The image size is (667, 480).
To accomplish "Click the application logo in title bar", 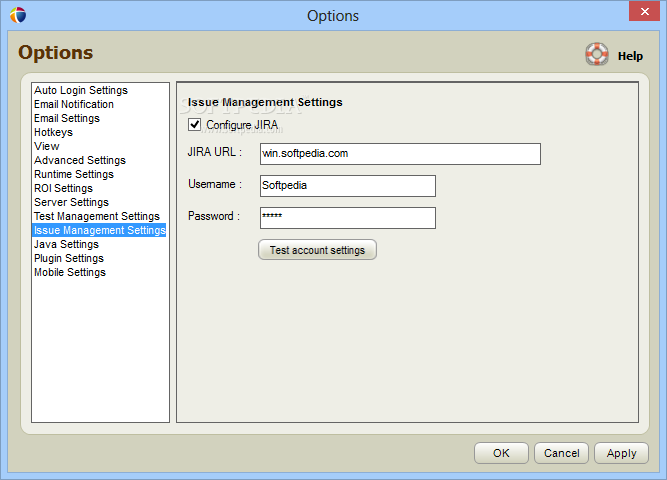I will (18, 15).
